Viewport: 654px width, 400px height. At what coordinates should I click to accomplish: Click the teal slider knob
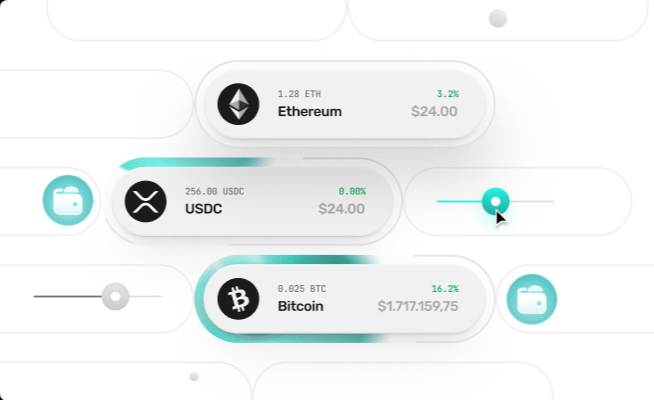pos(495,201)
